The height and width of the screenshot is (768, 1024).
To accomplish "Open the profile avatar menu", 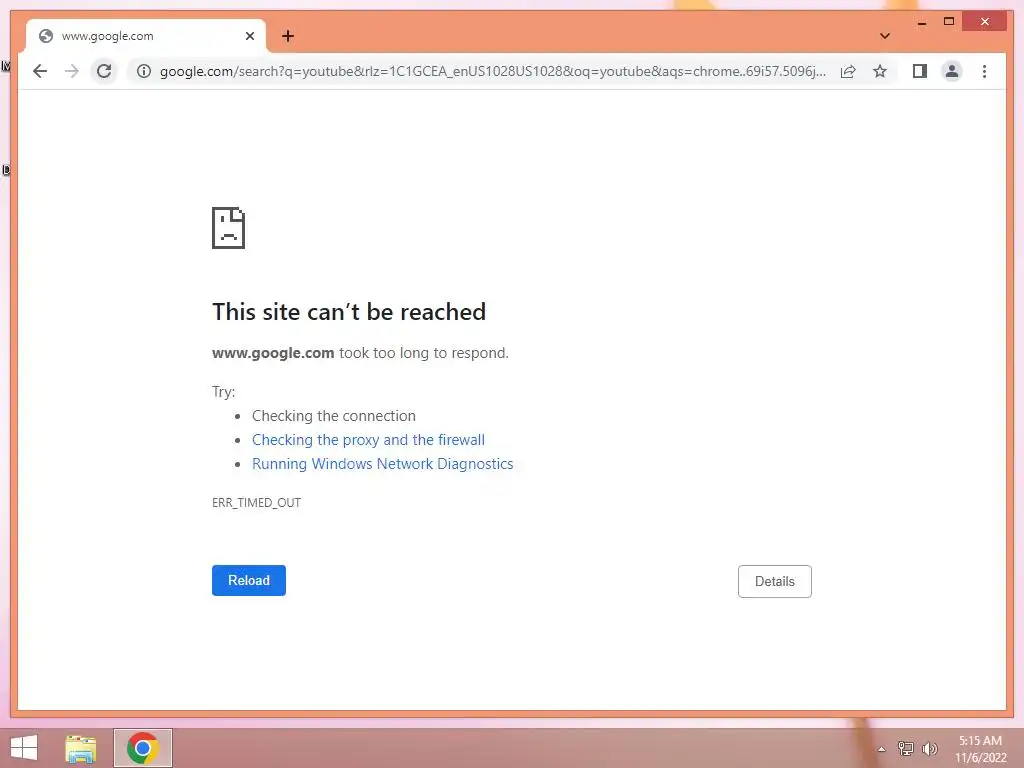I will [x=952, y=71].
